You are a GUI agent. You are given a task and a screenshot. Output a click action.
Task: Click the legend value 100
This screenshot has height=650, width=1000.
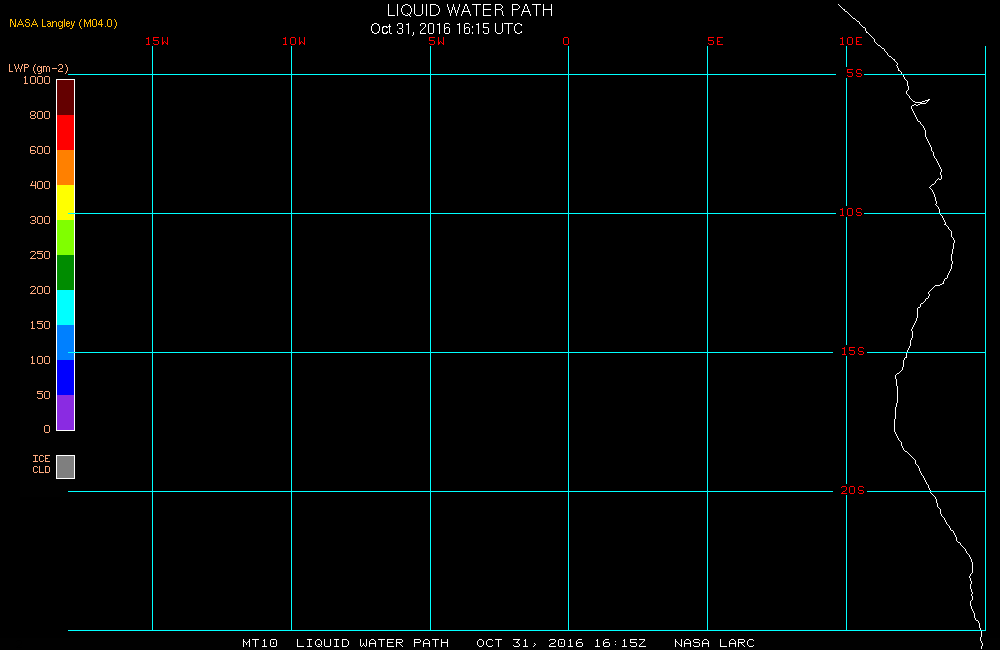click(40, 360)
